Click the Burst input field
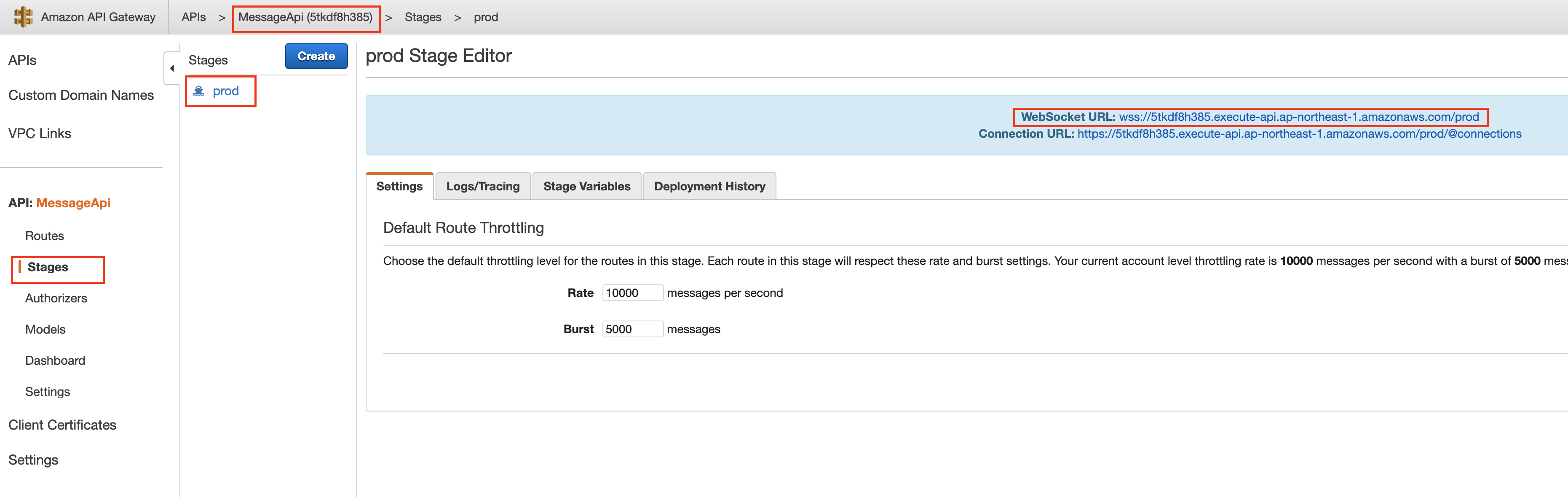This screenshot has height=497, width=1568. pos(632,329)
